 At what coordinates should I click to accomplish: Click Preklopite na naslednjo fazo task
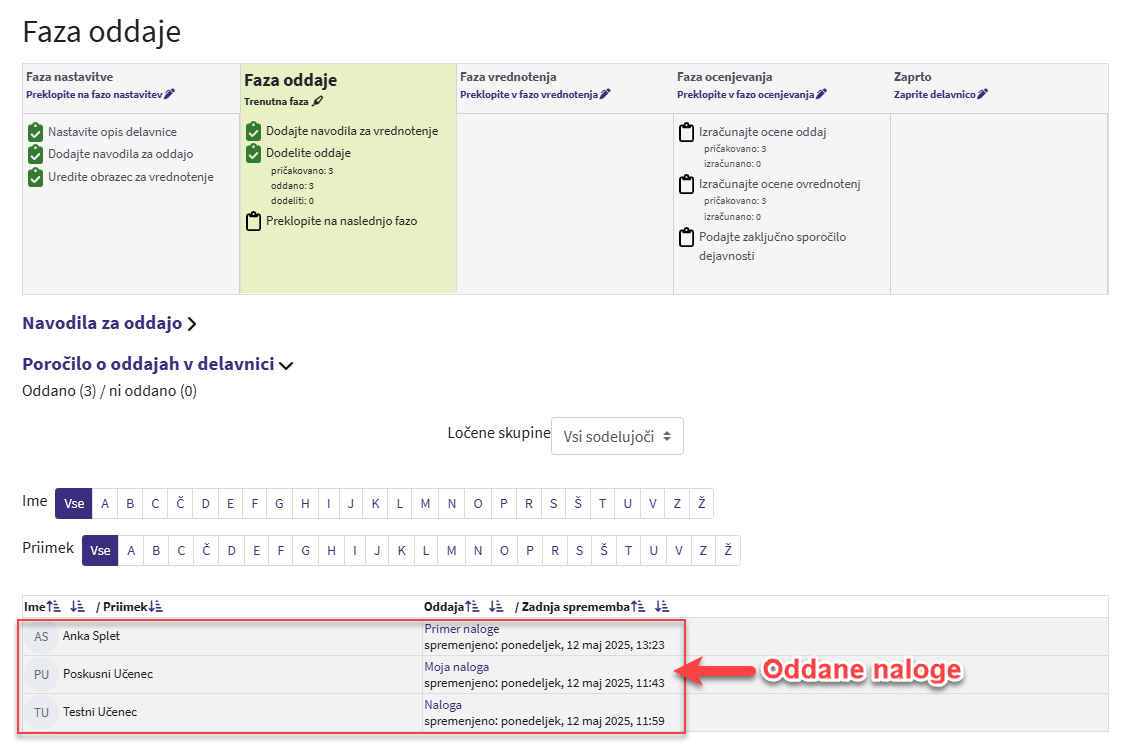pos(341,221)
